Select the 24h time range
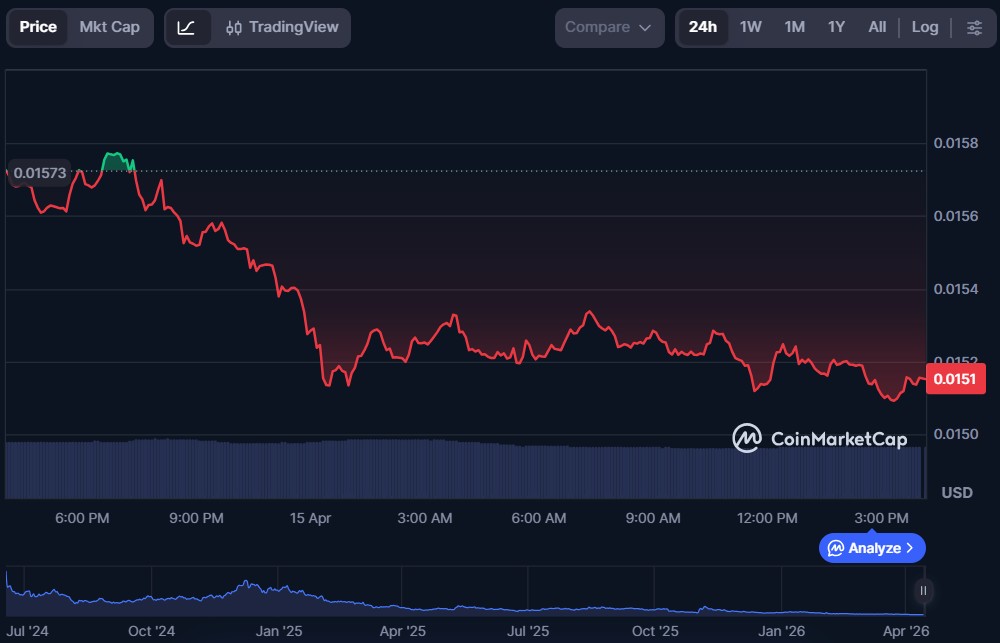The width and height of the screenshot is (1000, 643). coord(703,27)
